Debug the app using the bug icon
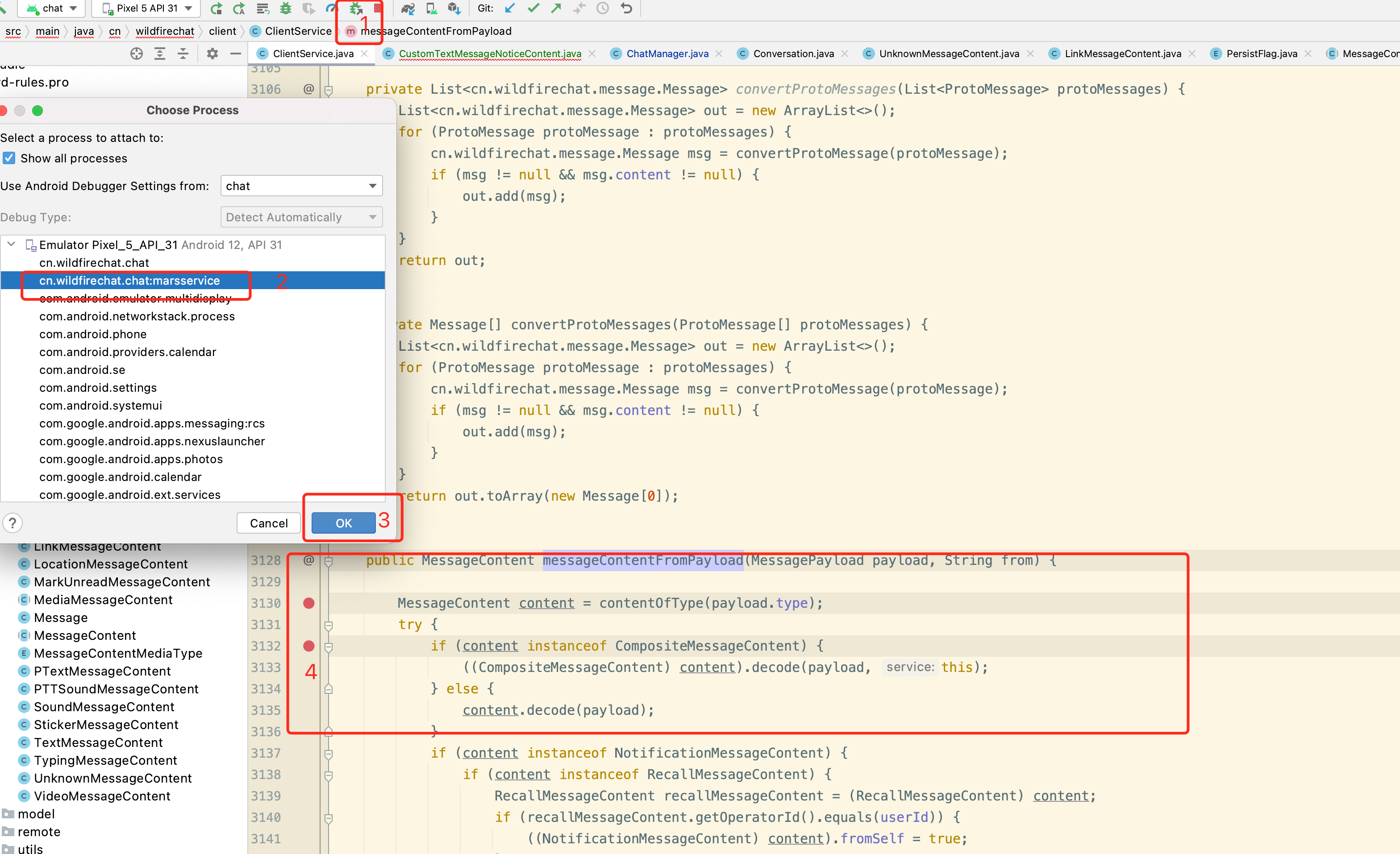 coord(285,8)
